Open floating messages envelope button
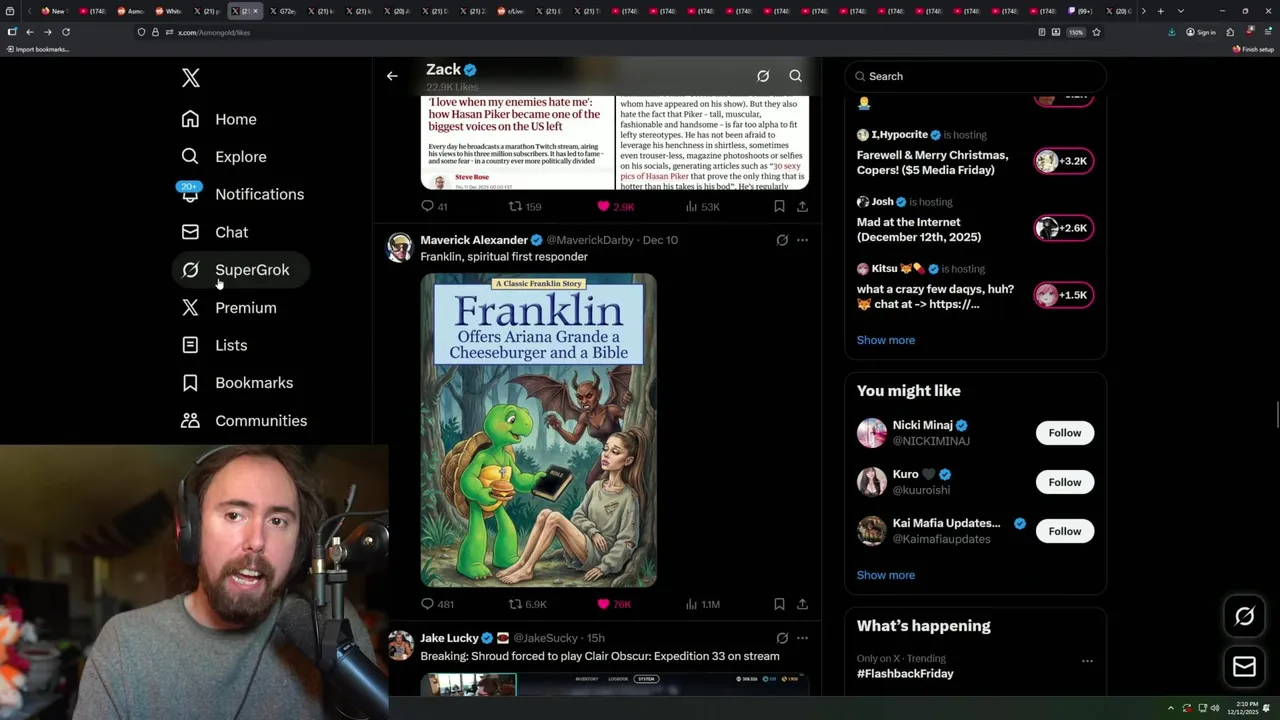Screen dimensions: 1280x720 (x=1244, y=667)
